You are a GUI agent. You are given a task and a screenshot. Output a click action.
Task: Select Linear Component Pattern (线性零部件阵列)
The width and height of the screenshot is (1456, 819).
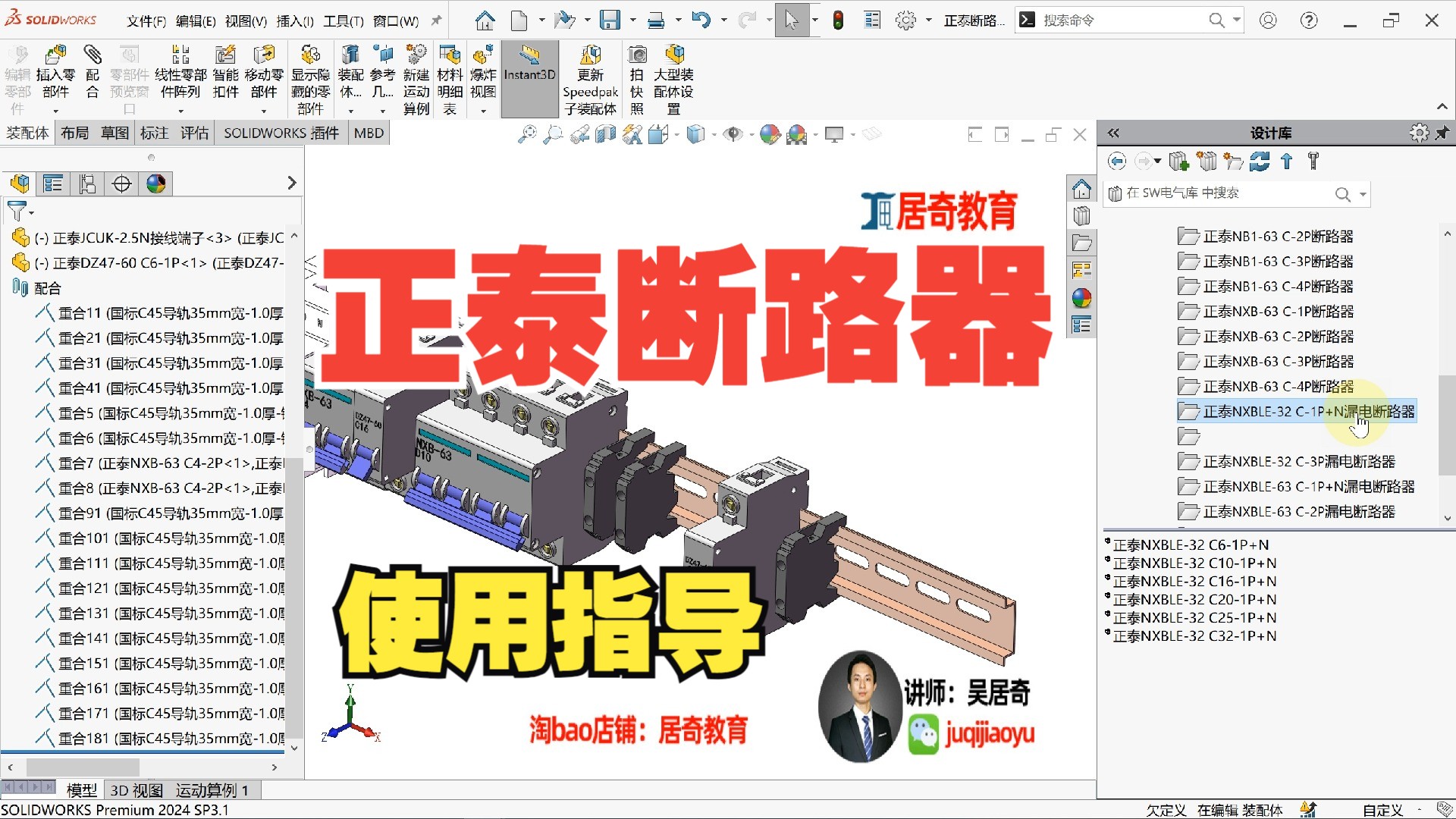pyautogui.click(x=180, y=74)
